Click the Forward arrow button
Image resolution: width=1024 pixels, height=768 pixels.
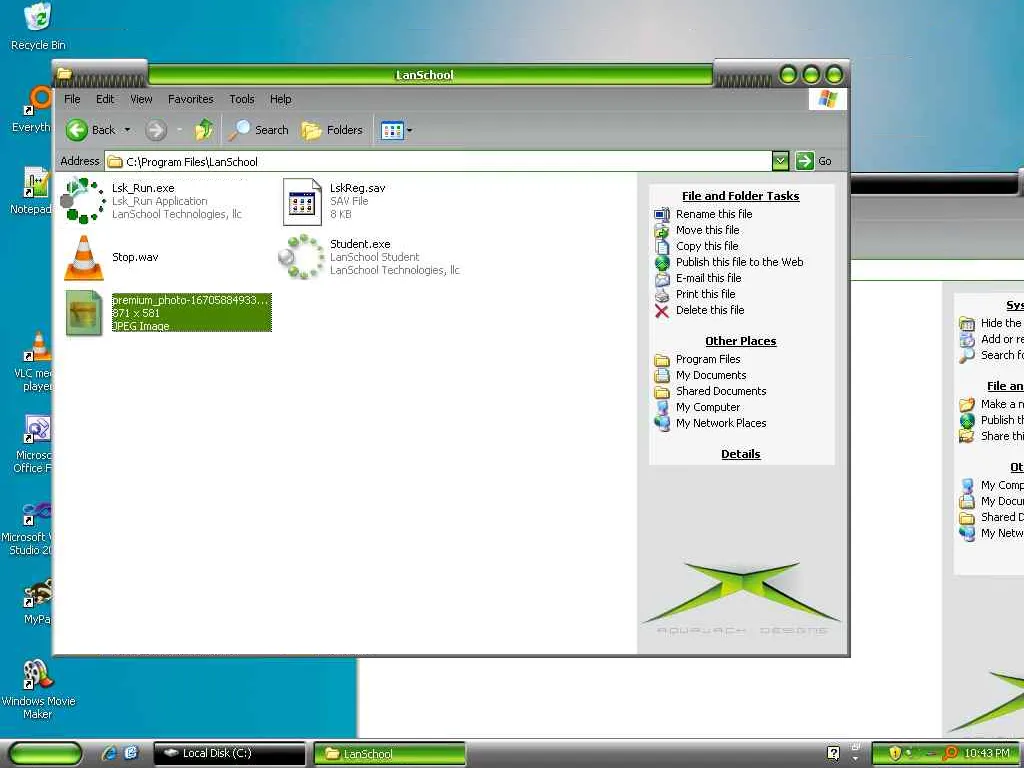156,130
